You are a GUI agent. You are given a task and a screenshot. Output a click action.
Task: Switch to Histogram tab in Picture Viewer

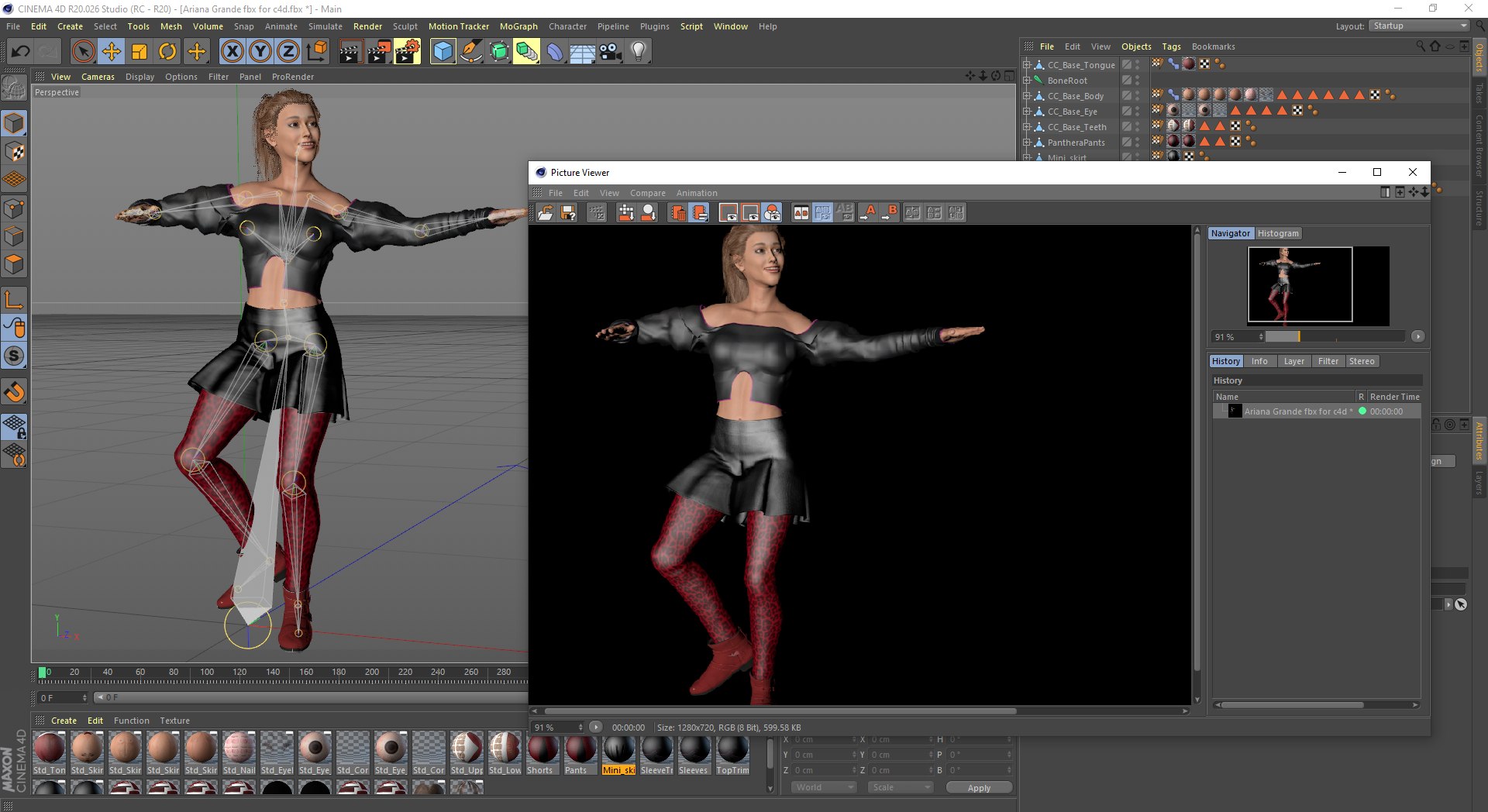(x=1278, y=233)
